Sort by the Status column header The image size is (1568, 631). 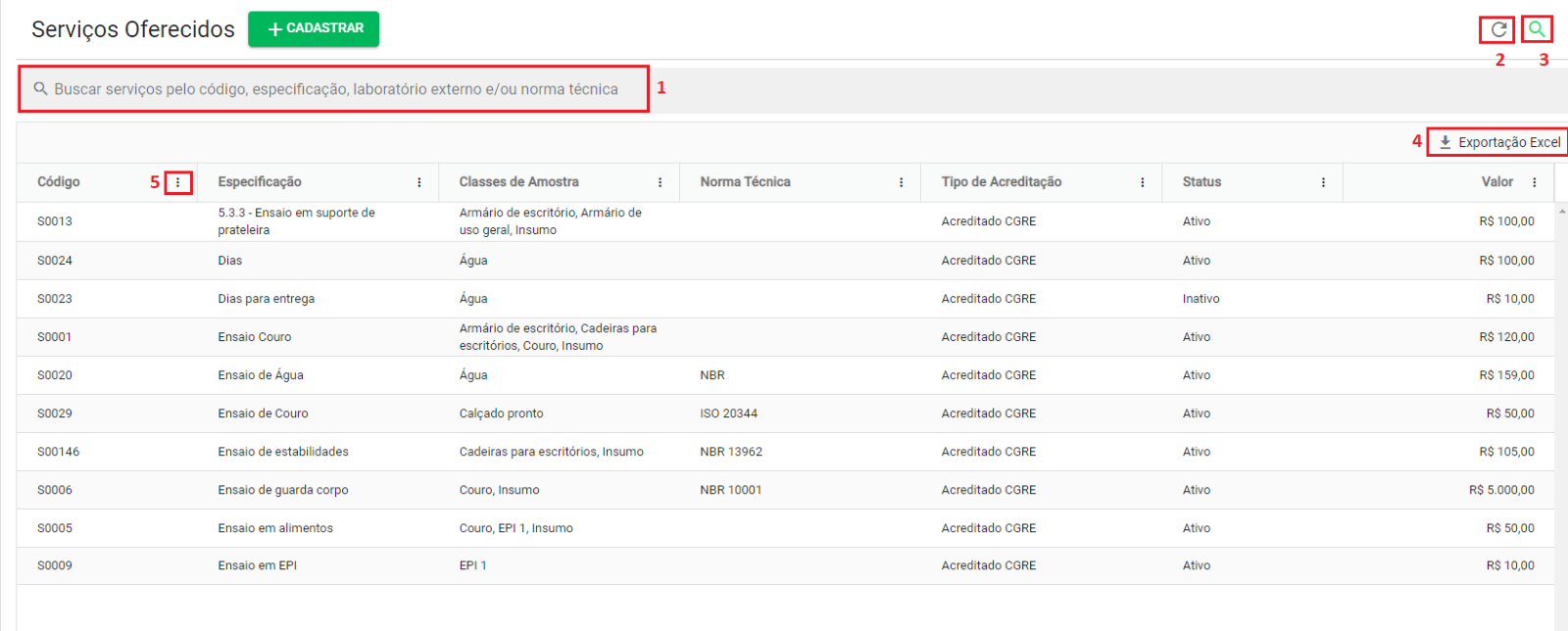coord(1201,182)
